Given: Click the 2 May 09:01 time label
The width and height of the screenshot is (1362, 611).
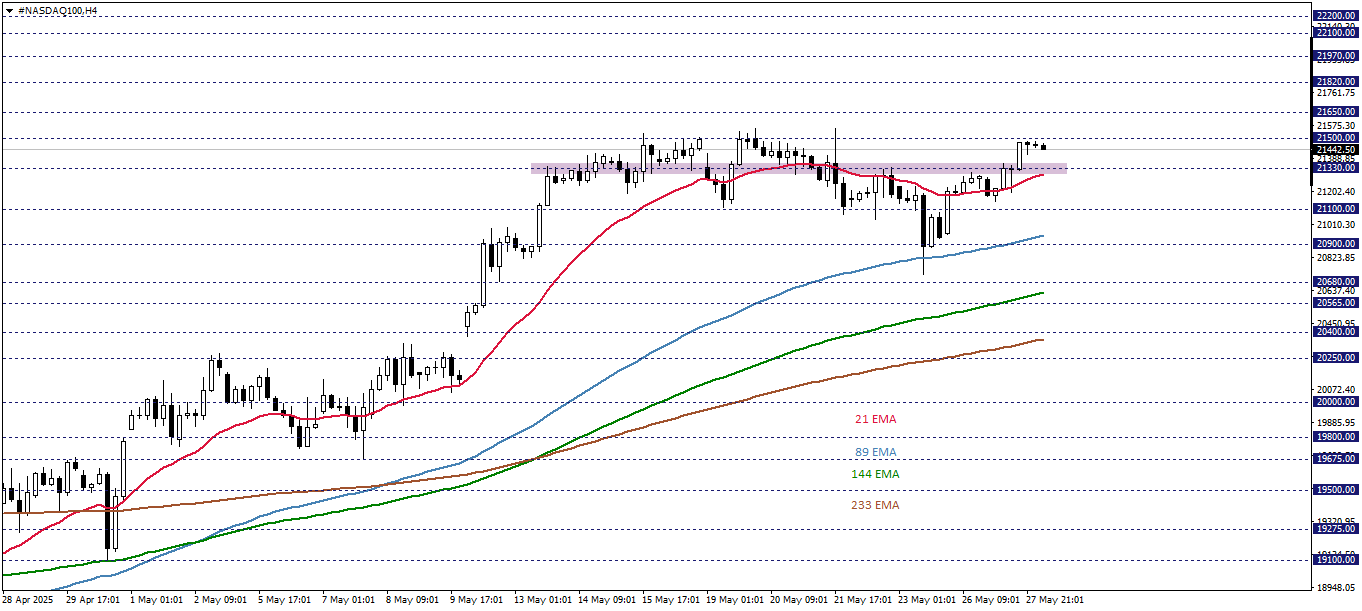Looking at the screenshot, I should [221, 601].
